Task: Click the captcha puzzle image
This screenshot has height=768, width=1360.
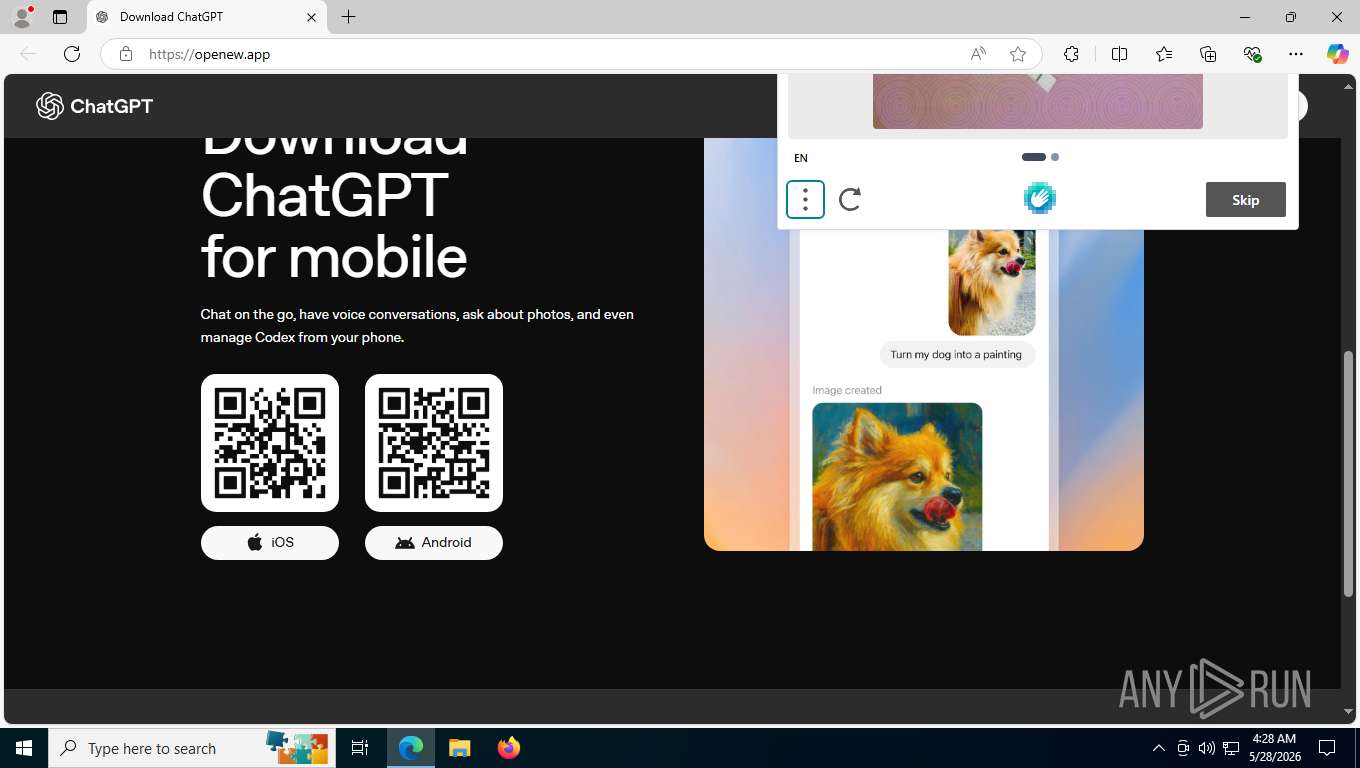Action: [x=1038, y=101]
